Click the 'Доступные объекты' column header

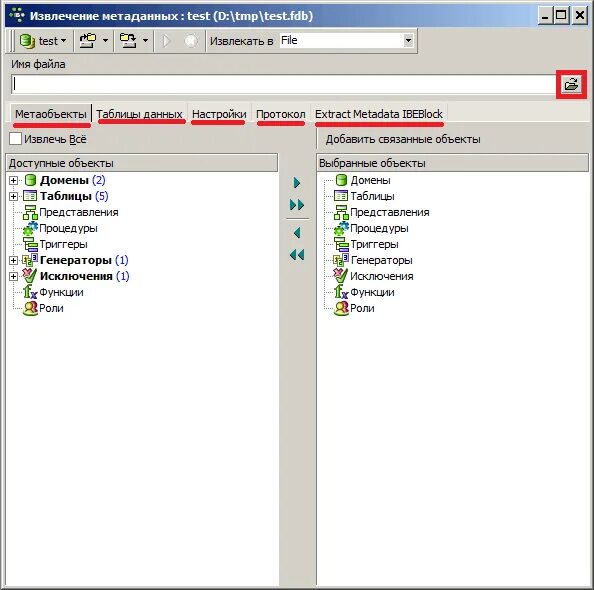pos(142,163)
